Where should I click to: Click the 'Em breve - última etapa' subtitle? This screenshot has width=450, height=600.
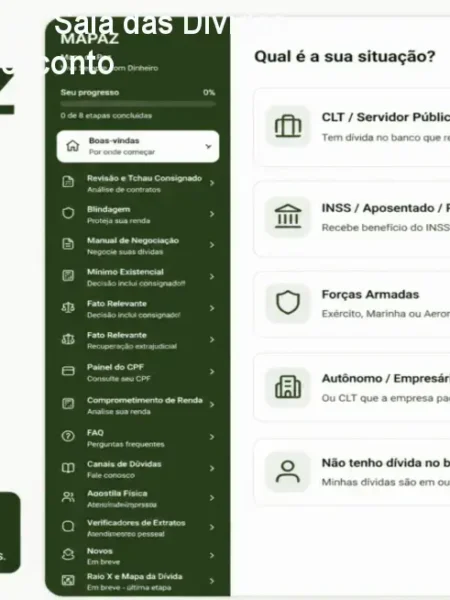point(129,587)
